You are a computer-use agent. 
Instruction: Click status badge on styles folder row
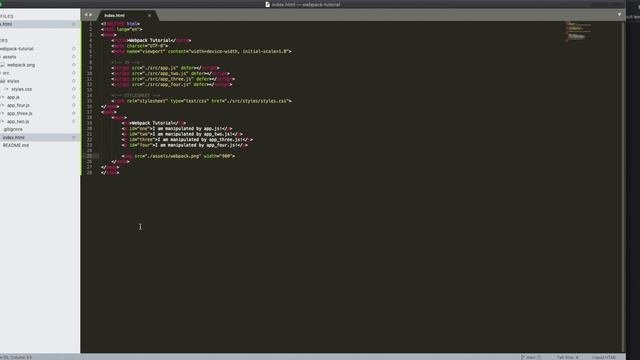(x=73, y=81)
